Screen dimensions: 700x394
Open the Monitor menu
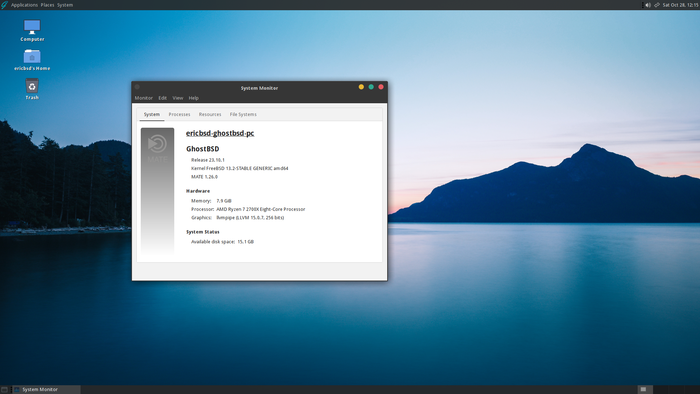pos(144,98)
